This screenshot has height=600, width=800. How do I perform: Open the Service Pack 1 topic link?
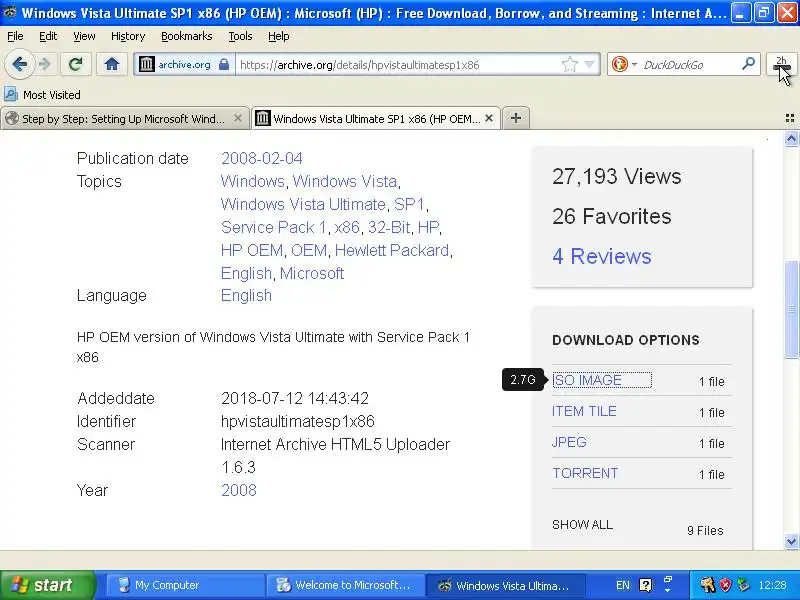pos(273,227)
